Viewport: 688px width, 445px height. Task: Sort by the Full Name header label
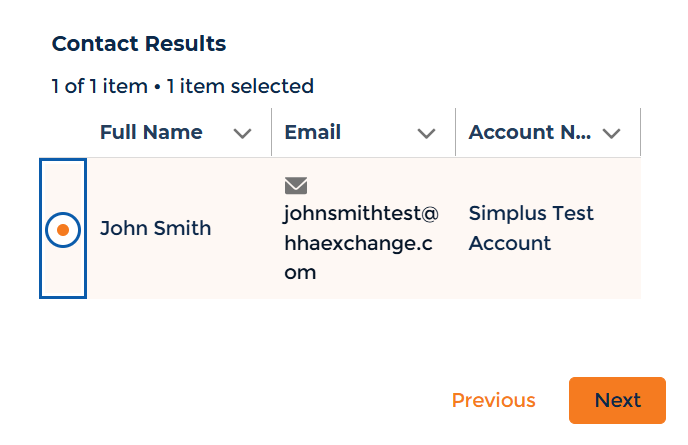click(x=151, y=132)
